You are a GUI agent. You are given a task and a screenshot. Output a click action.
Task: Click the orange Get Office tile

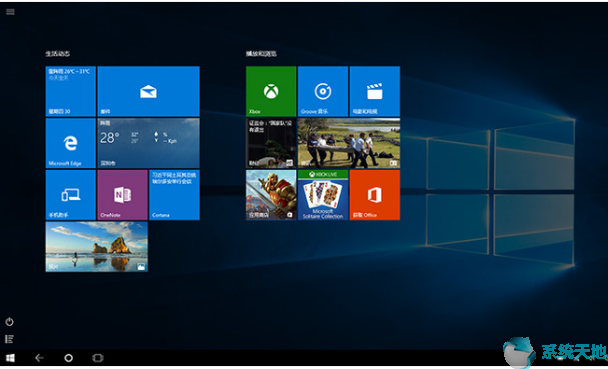point(375,195)
